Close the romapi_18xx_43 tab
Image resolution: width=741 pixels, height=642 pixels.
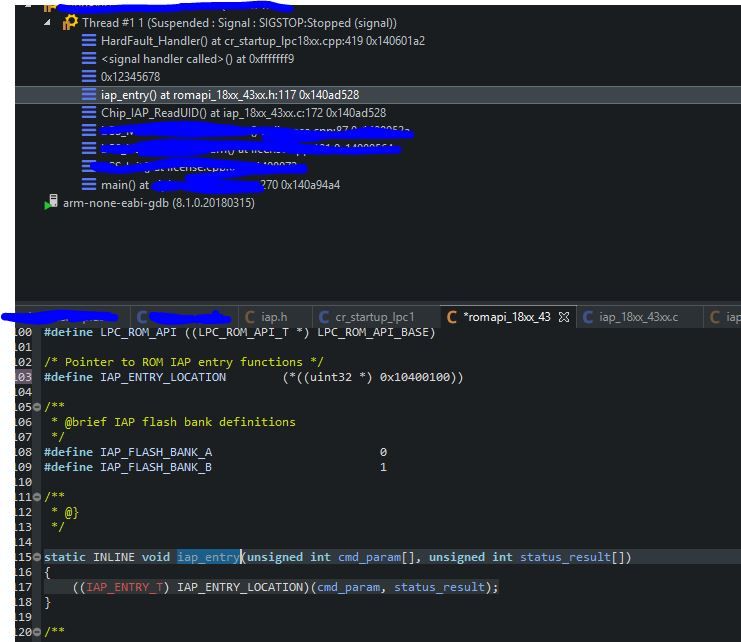tap(564, 317)
